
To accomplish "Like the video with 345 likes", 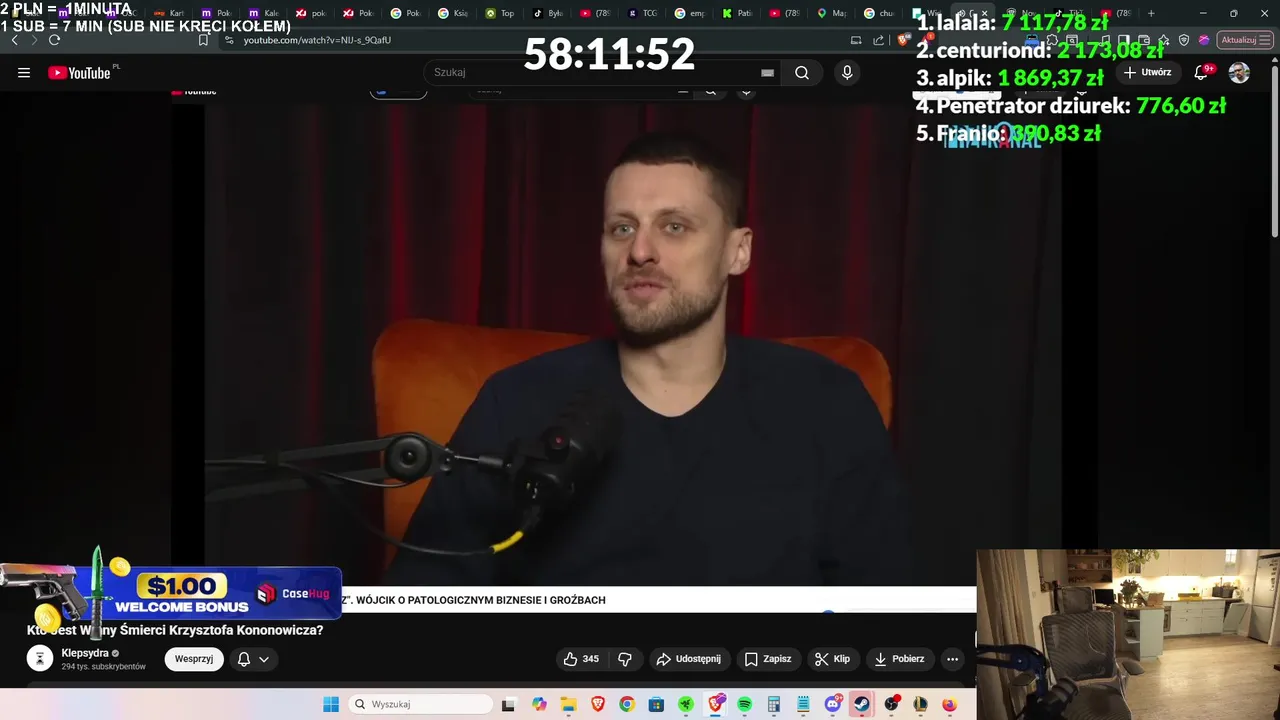I will click(581, 659).
